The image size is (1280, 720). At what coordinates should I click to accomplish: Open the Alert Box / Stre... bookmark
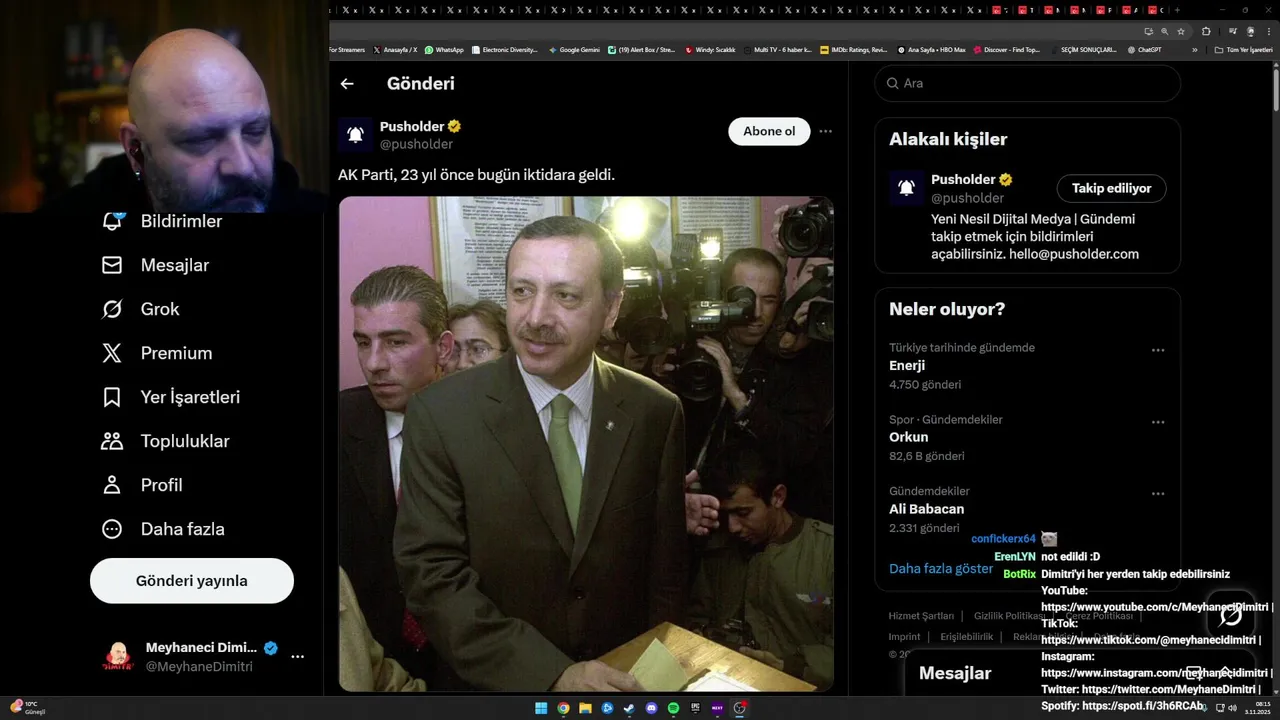click(x=642, y=49)
